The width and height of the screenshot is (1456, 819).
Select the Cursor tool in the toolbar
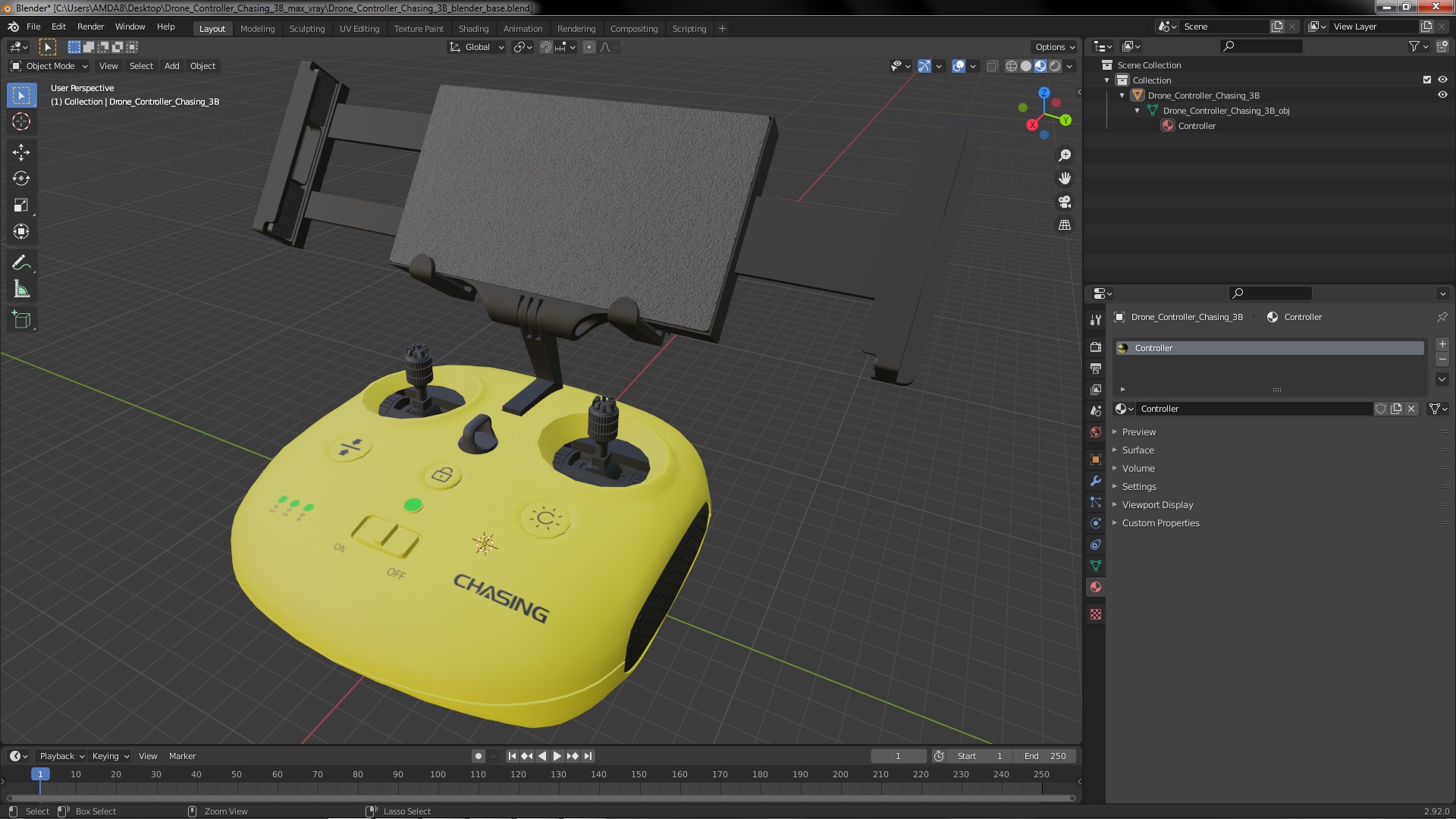21,121
